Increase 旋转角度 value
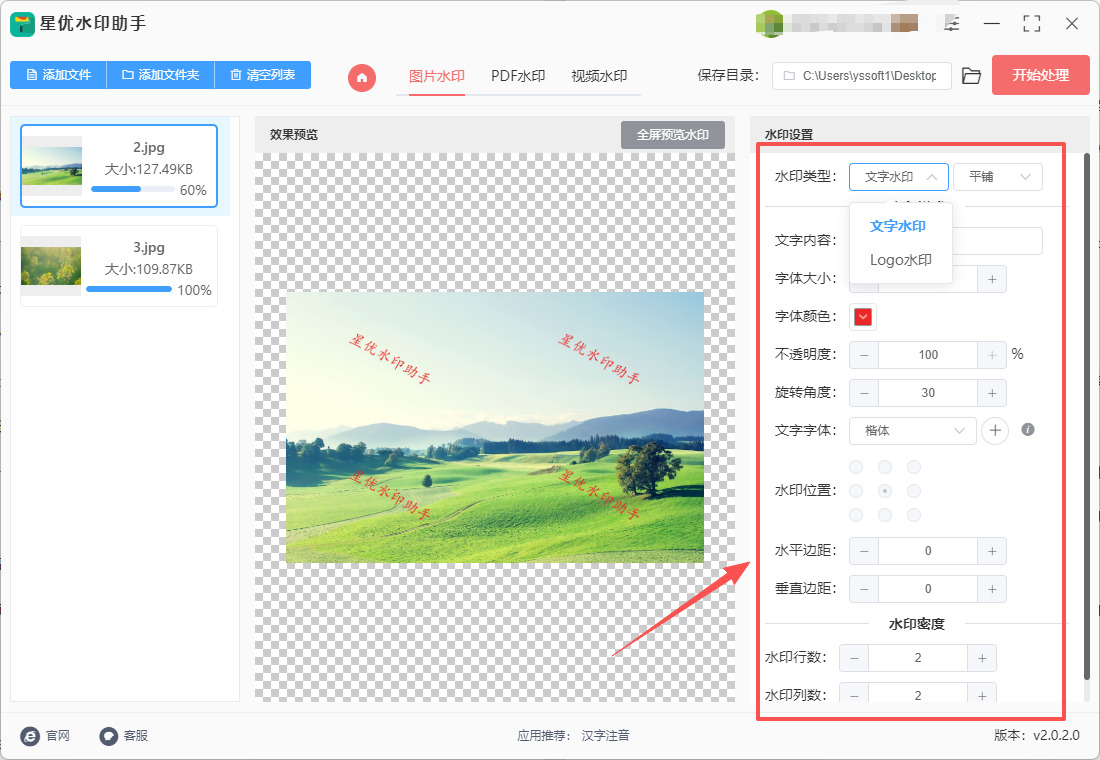This screenshot has width=1100, height=760. click(x=992, y=393)
